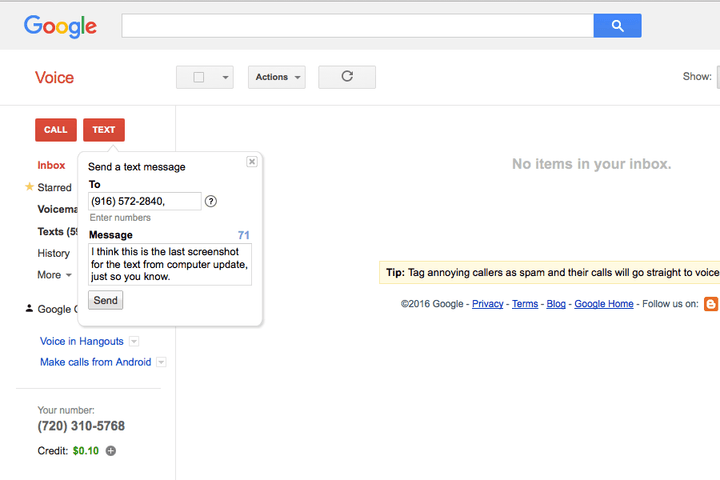
Task: Tick the select all checkbox in toolbar
Action: [199, 77]
